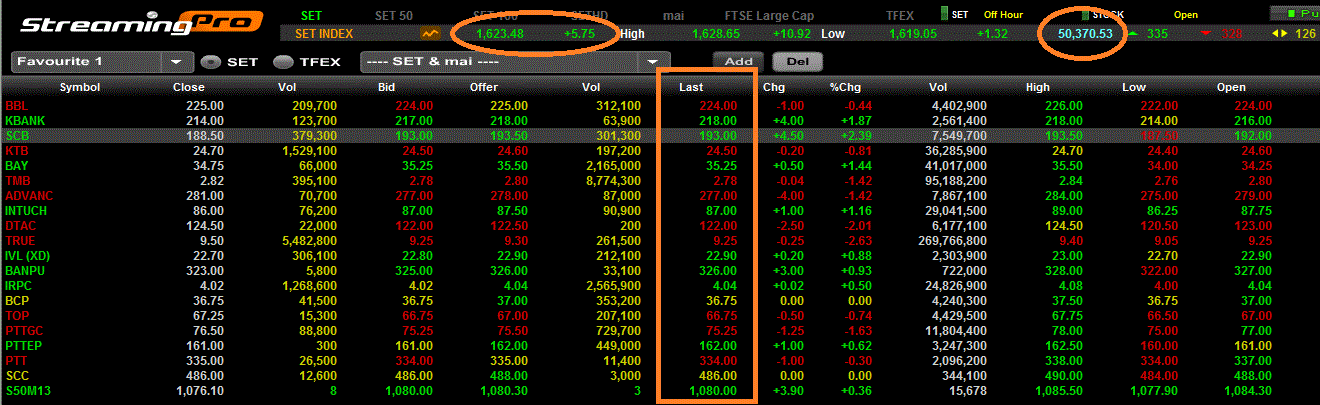Click the yellow left-right unchanged arrows icon
The image size is (1320, 405).
[x=1278, y=33]
